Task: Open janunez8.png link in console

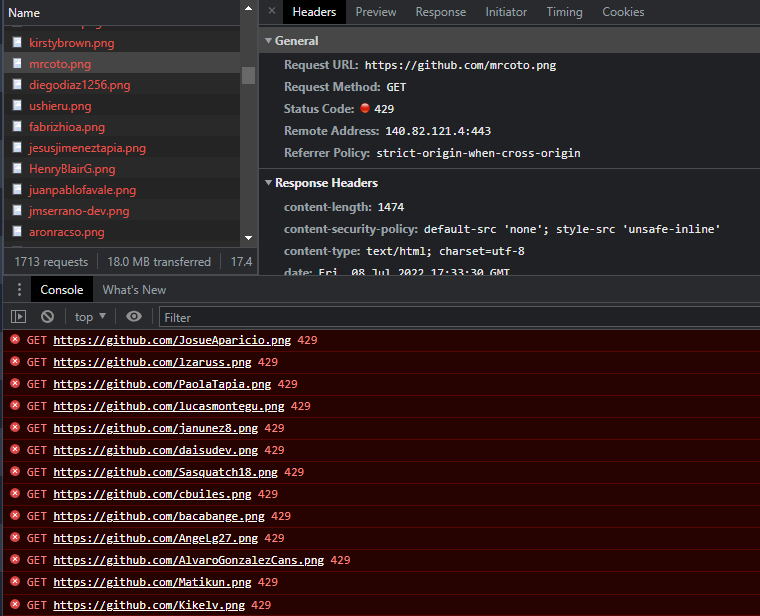Action: tap(156, 428)
